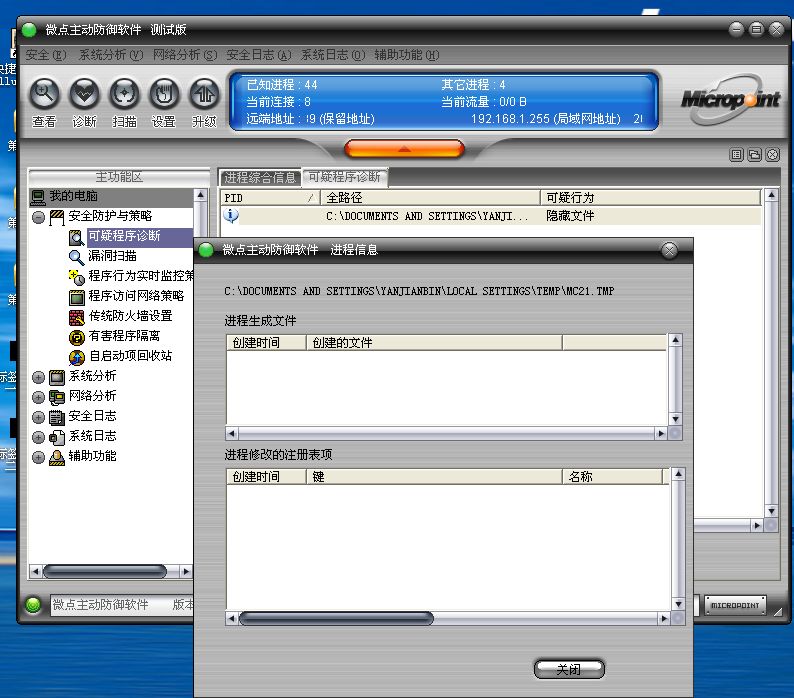Open 漏洞扫描 in the sidebar

112,256
